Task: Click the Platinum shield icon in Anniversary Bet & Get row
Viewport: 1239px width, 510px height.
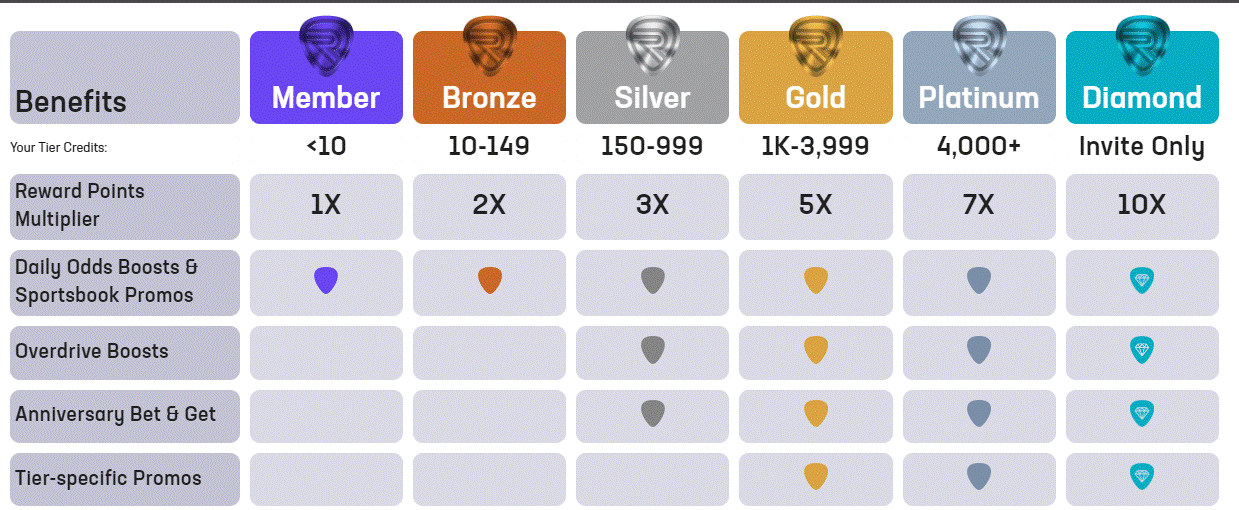Action: (x=979, y=414)
